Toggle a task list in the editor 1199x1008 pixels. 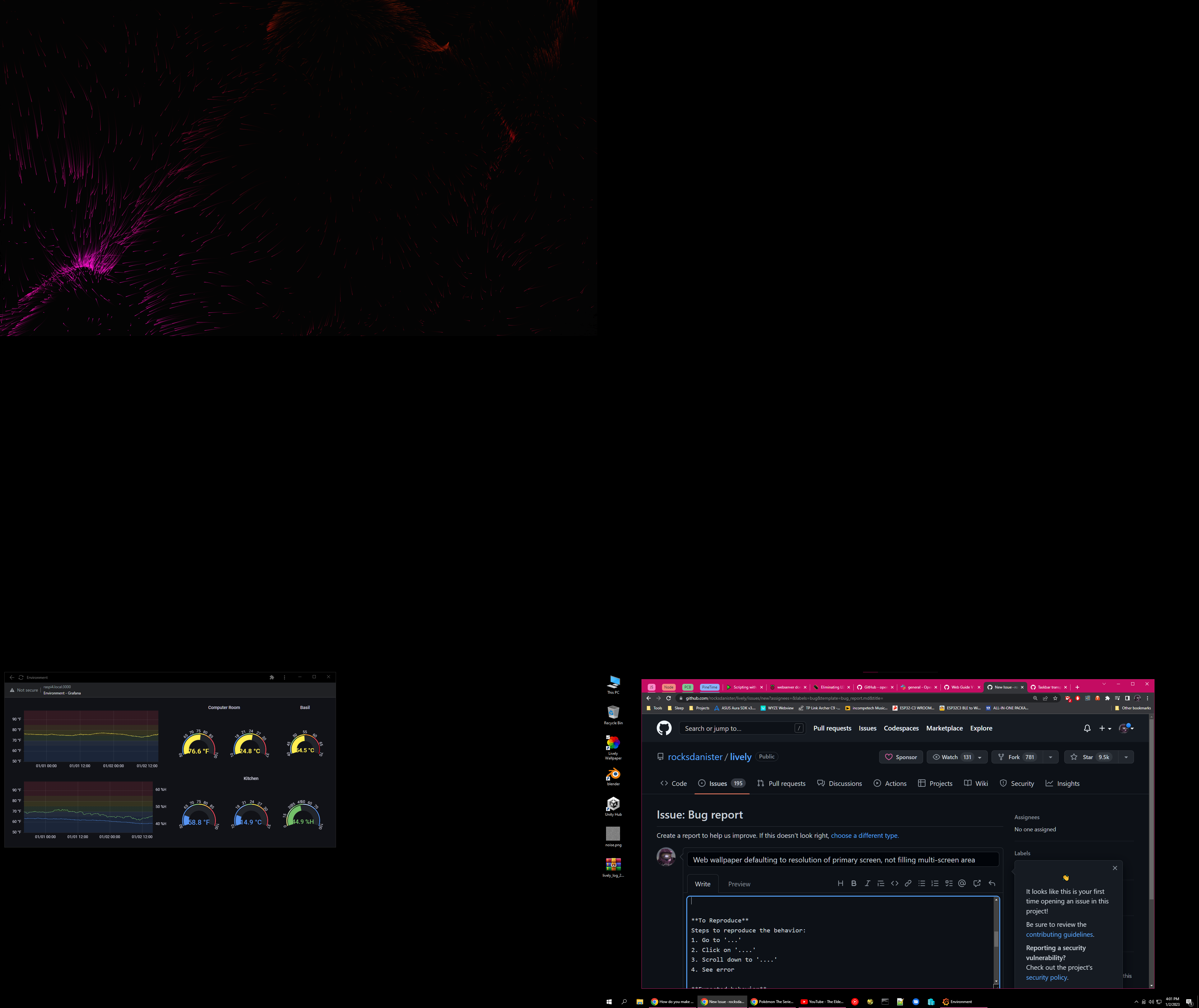949,884
